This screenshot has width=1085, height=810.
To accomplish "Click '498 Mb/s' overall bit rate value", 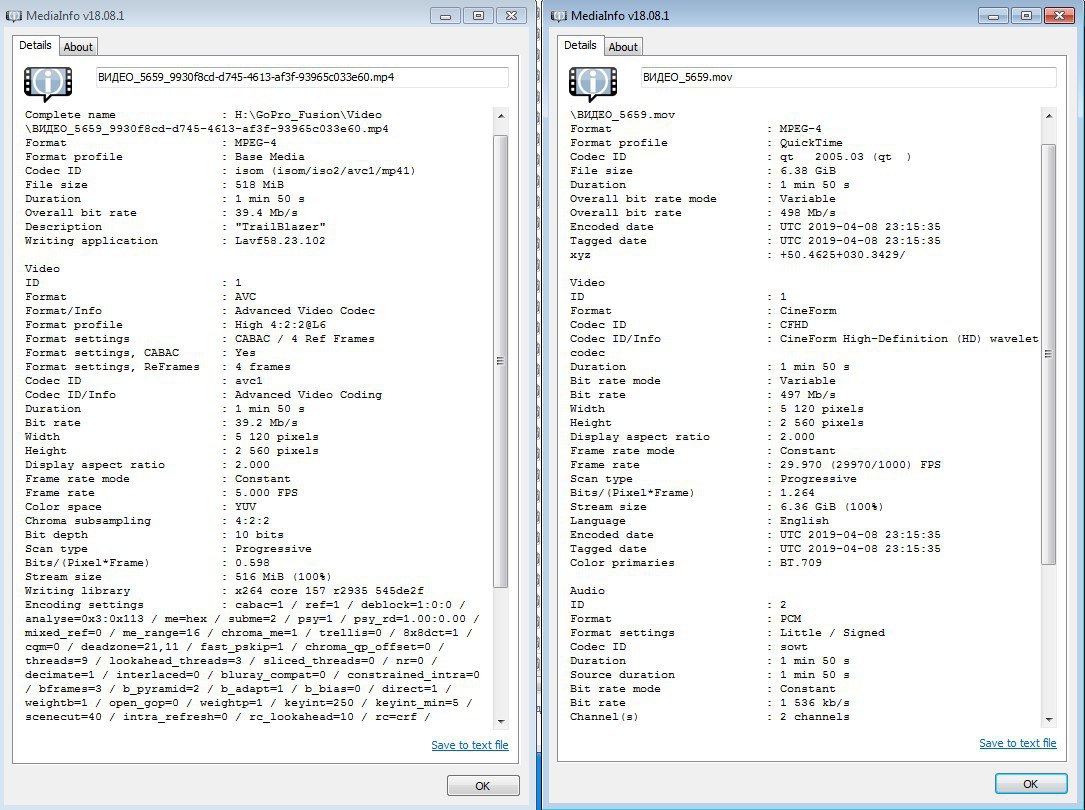I will point(808,212).
